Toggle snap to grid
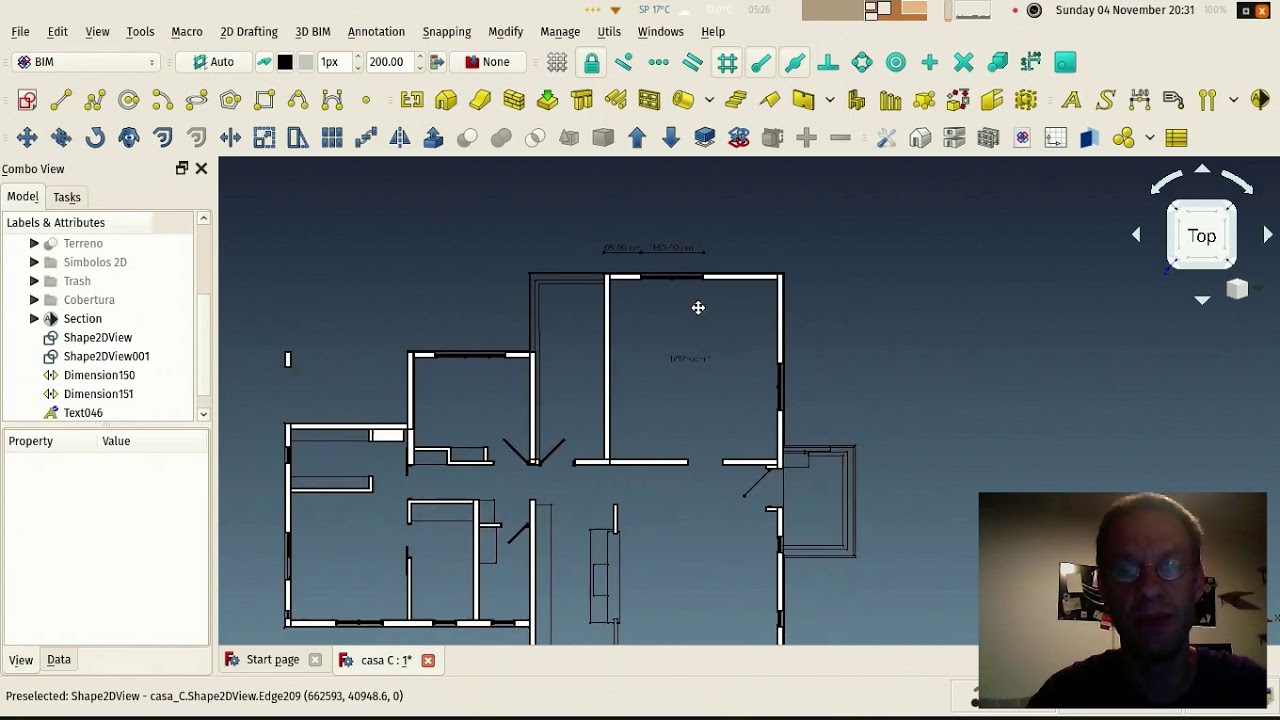This screenshot has width=1280, height=720. point(727,62)
